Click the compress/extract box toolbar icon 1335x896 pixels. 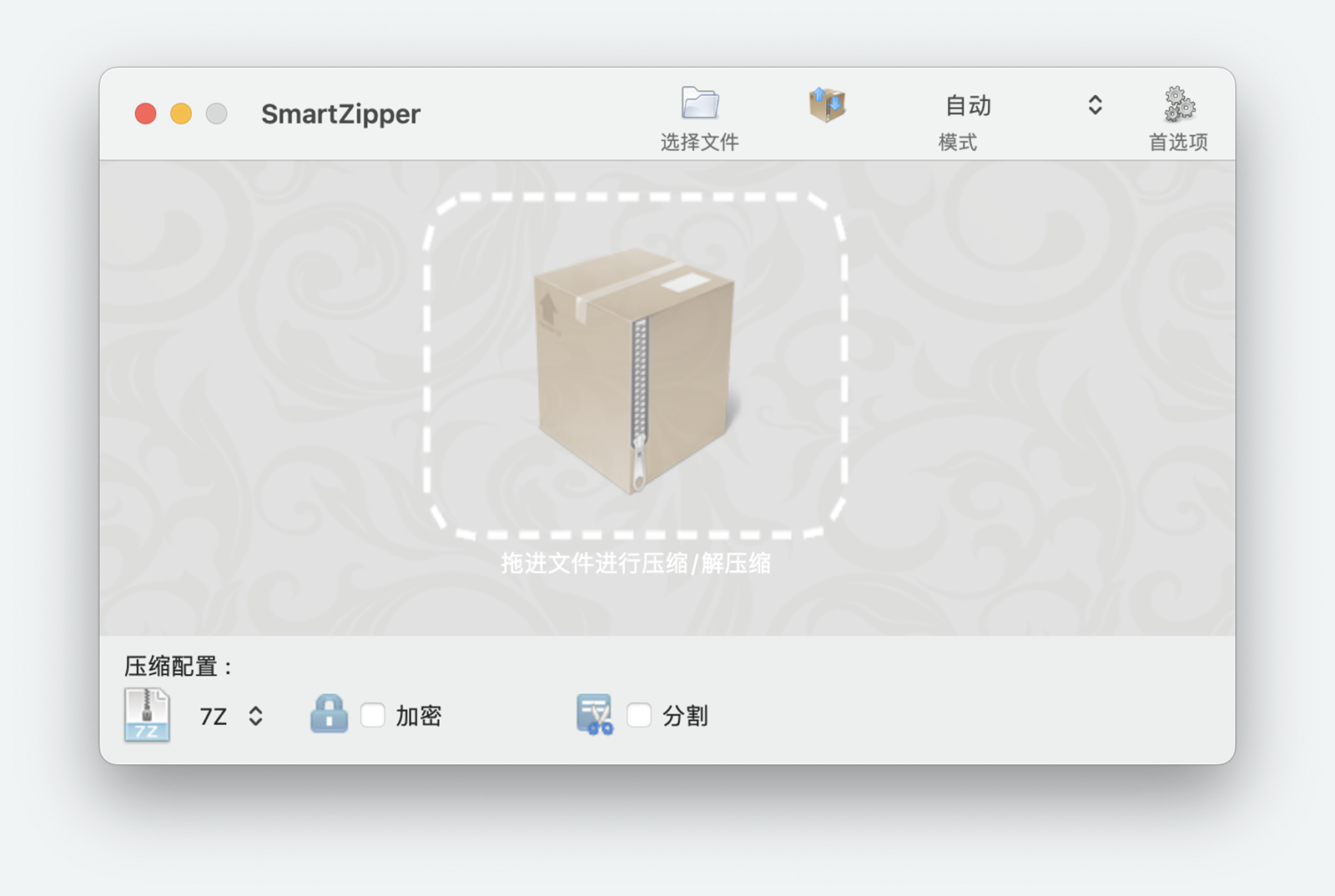827,105
